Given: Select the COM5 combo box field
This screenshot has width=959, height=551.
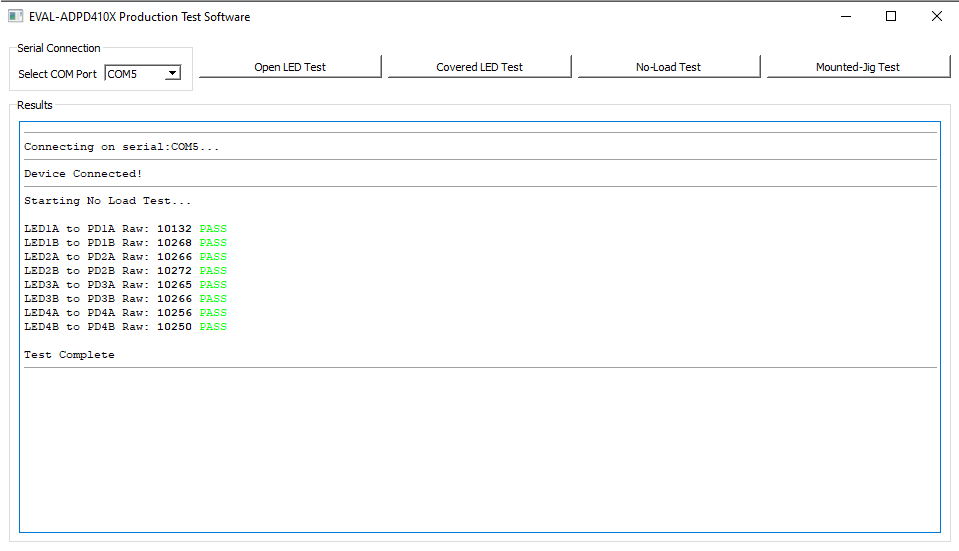Looking at the screenshot, I should click(135, 73).
